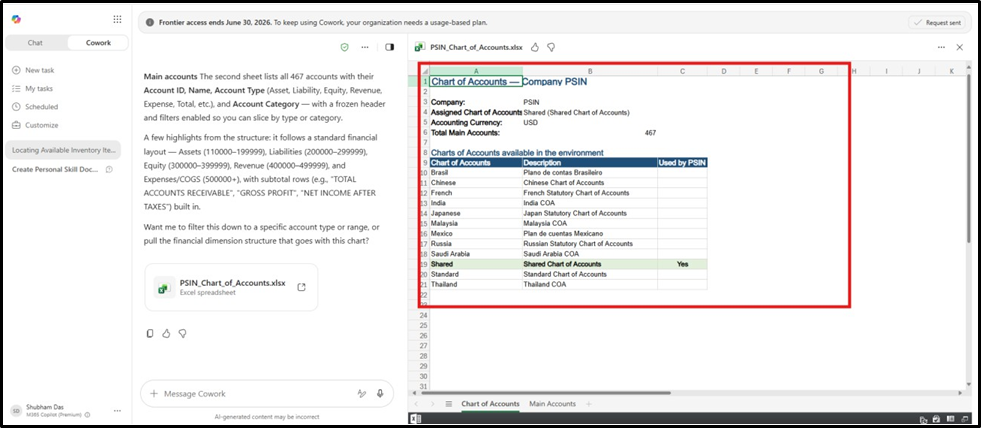Click the Request sent button
The height and width of the screenshot is (428, 981).
click(x=937, y=23)
